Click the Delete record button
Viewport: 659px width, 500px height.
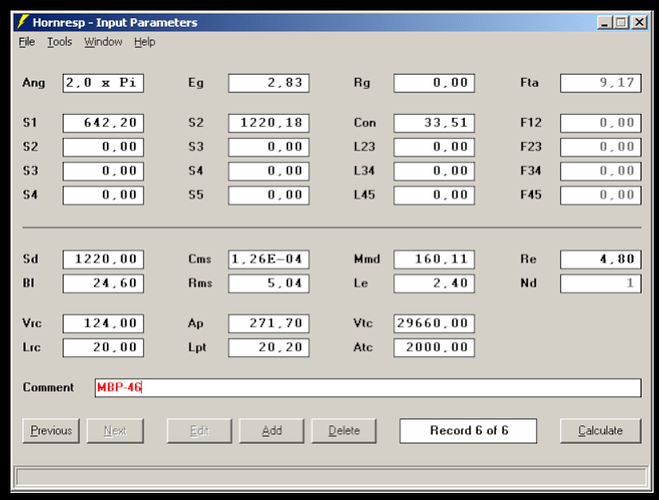(344, 431)
